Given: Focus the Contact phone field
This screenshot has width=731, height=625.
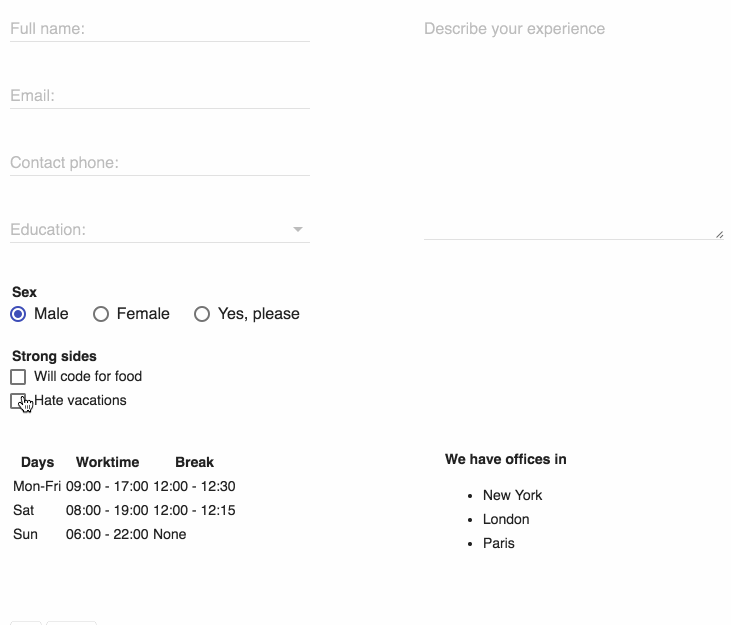Looking at the screenshot, I should pyautogui.click(x=160, y=163).
